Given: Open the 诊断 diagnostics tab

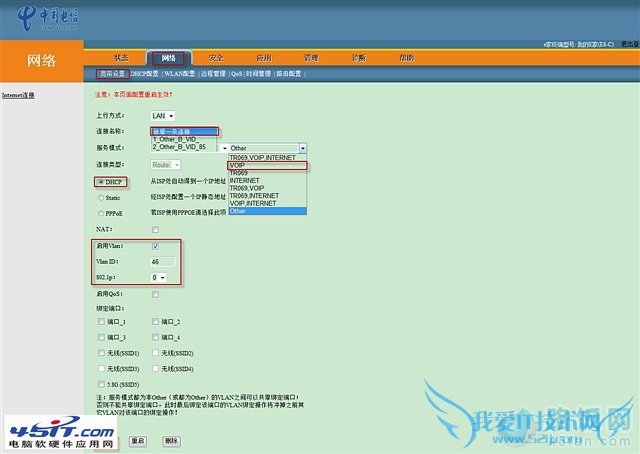Looking at the screenshot, I should coord(359,58).
